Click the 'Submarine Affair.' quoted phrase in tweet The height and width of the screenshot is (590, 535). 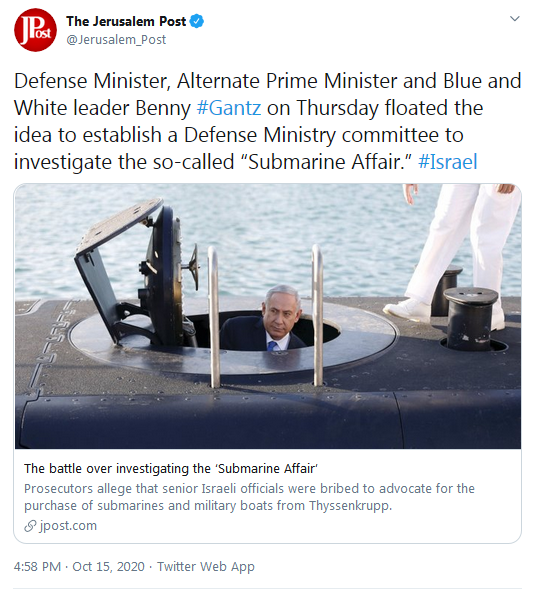point(326,162)
